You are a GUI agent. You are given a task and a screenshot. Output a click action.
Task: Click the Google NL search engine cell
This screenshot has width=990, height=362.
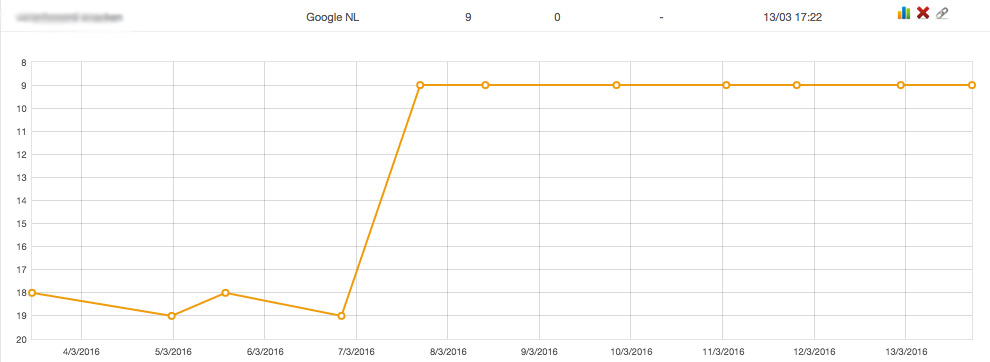333,18
